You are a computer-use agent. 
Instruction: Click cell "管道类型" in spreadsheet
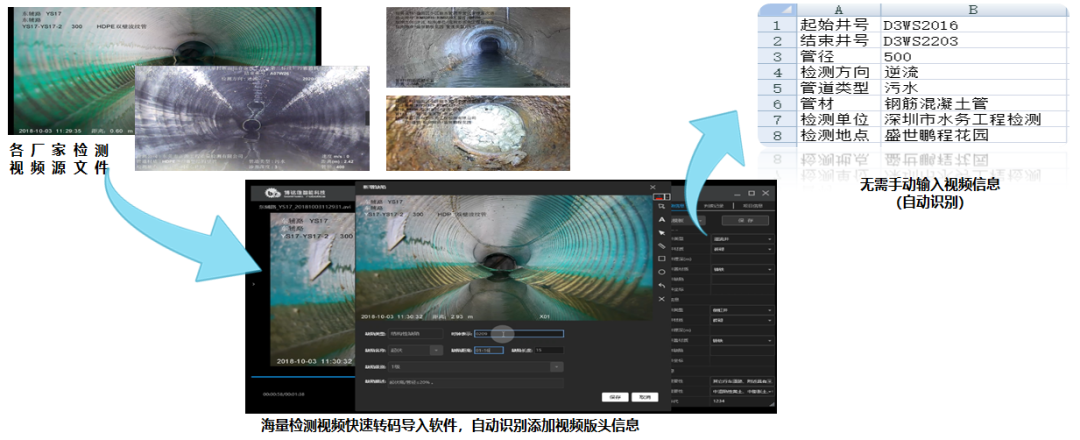pyautogui.click(x=837, y=88)
